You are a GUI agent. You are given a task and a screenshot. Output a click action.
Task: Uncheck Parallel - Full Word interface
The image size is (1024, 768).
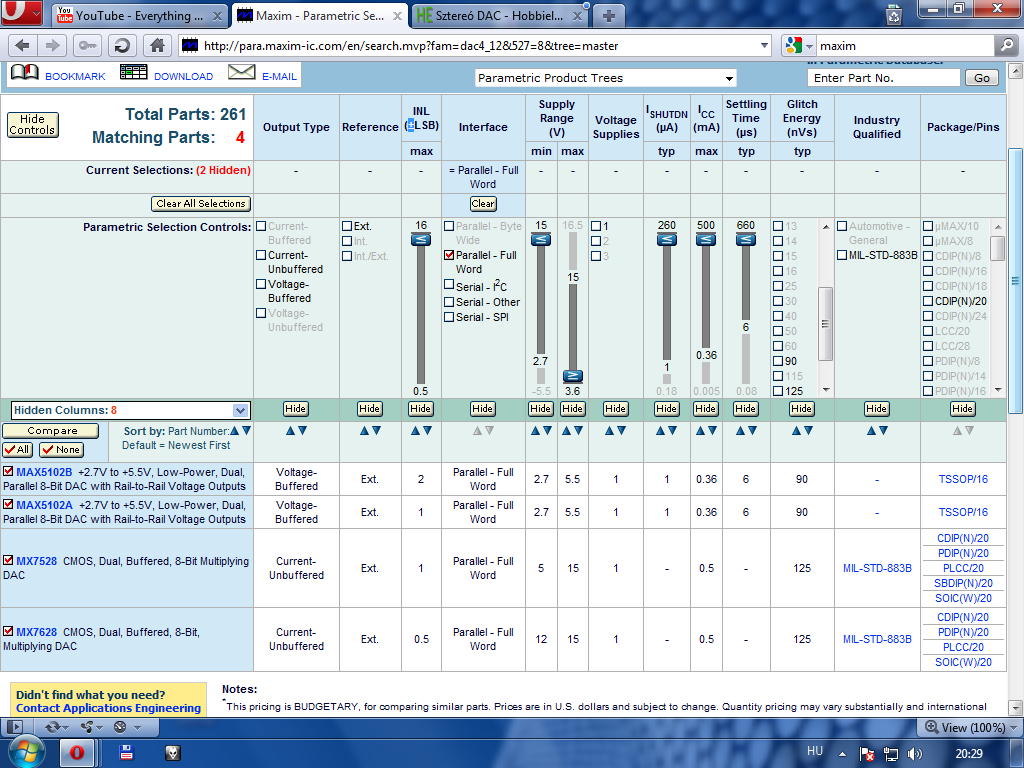[449, 255]
